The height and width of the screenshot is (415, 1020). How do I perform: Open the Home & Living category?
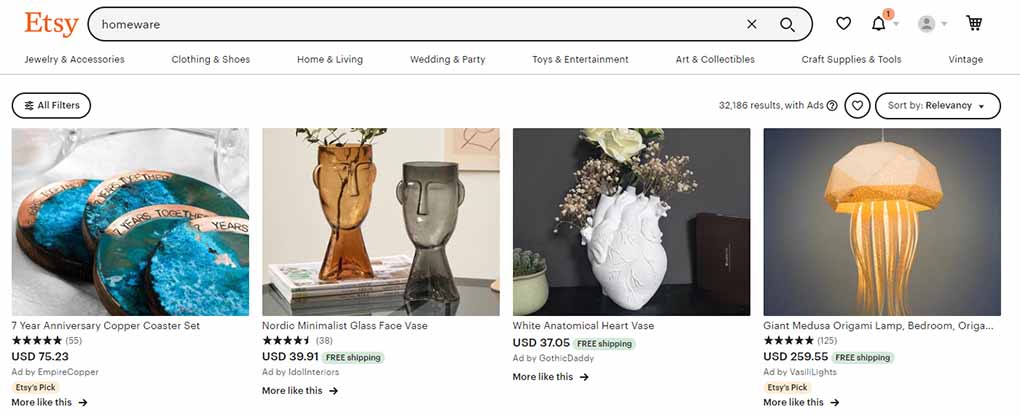click(330, 59)
